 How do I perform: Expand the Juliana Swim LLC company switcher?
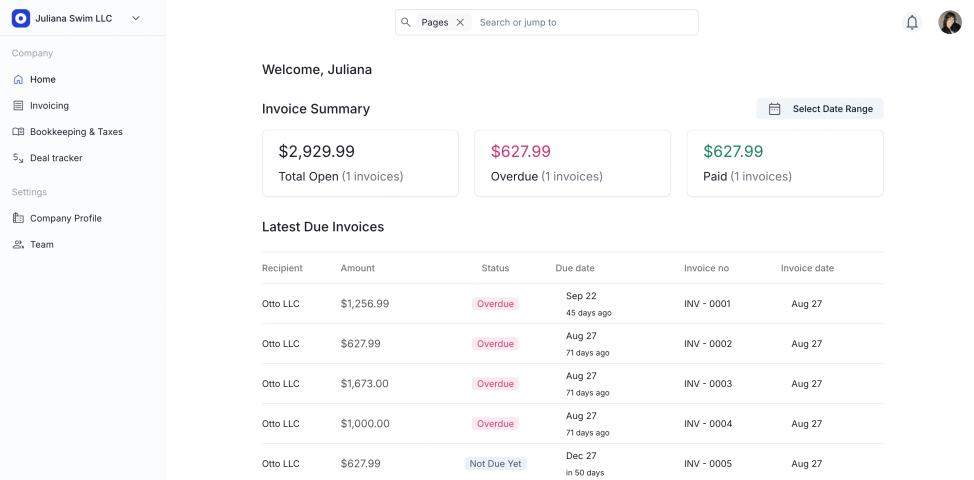[136, 18]
